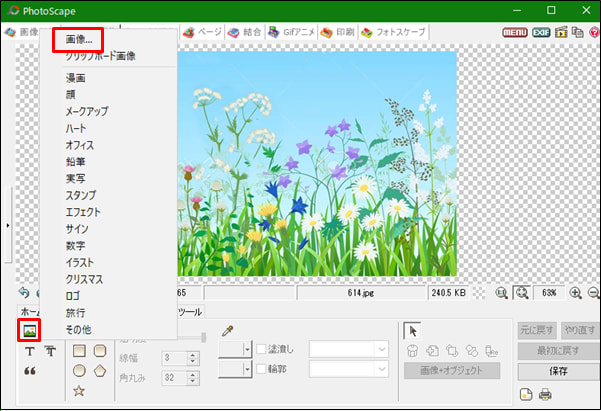Choose the circle shape tool
Viewport: 601px width, 411px height.
click(x=79, y=371)
